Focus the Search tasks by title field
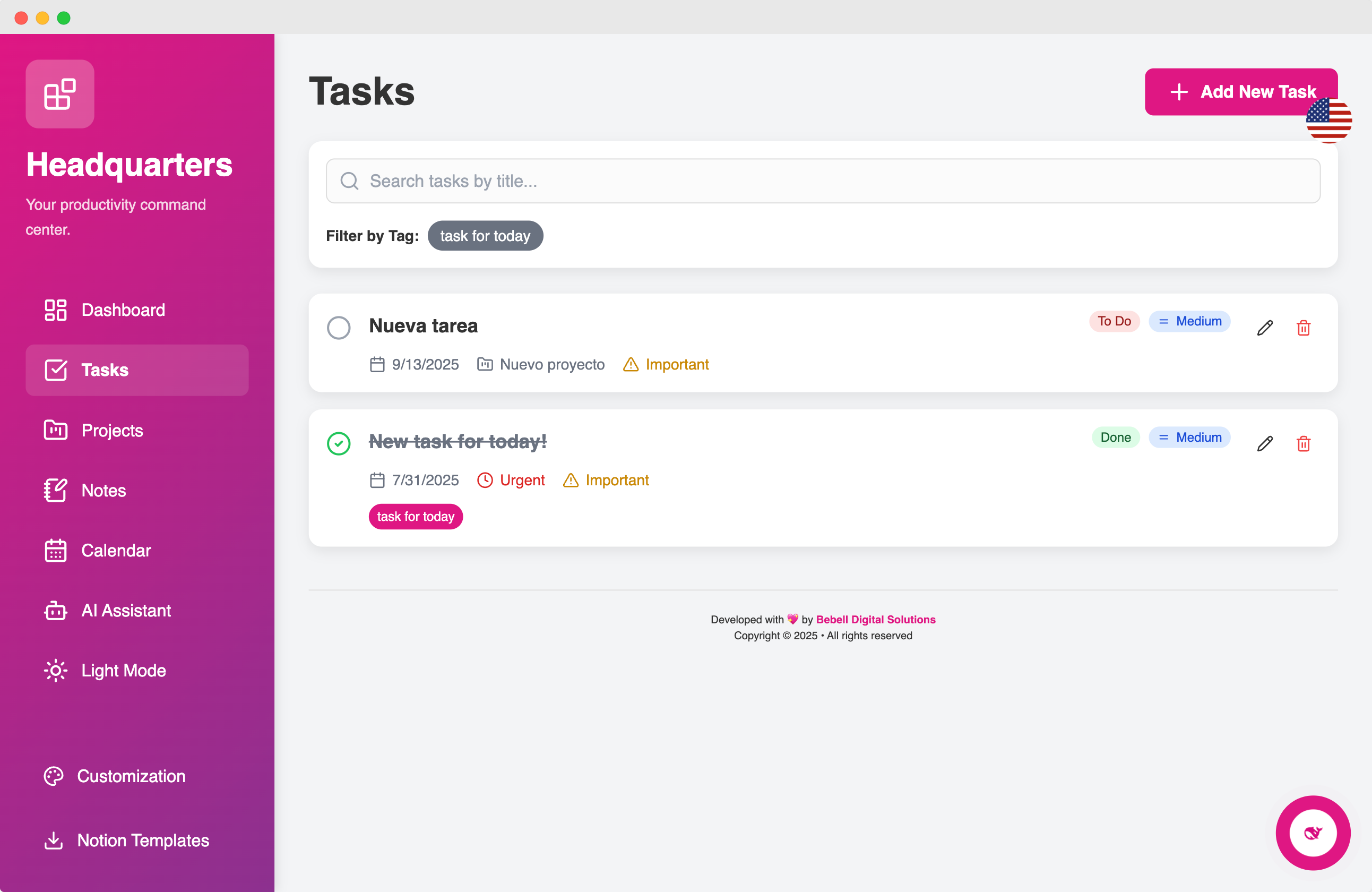Screen dimensions: 1372x892 pos(823,181)
